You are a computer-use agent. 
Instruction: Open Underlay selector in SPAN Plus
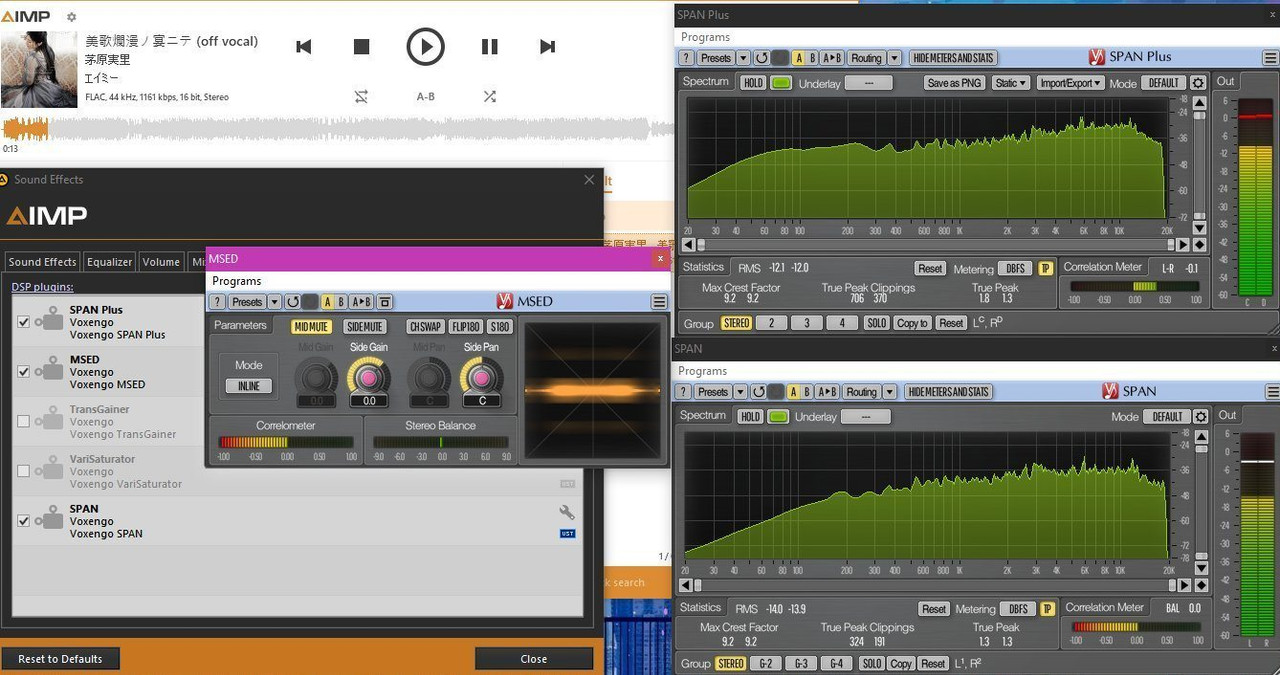tap(868, 83)
